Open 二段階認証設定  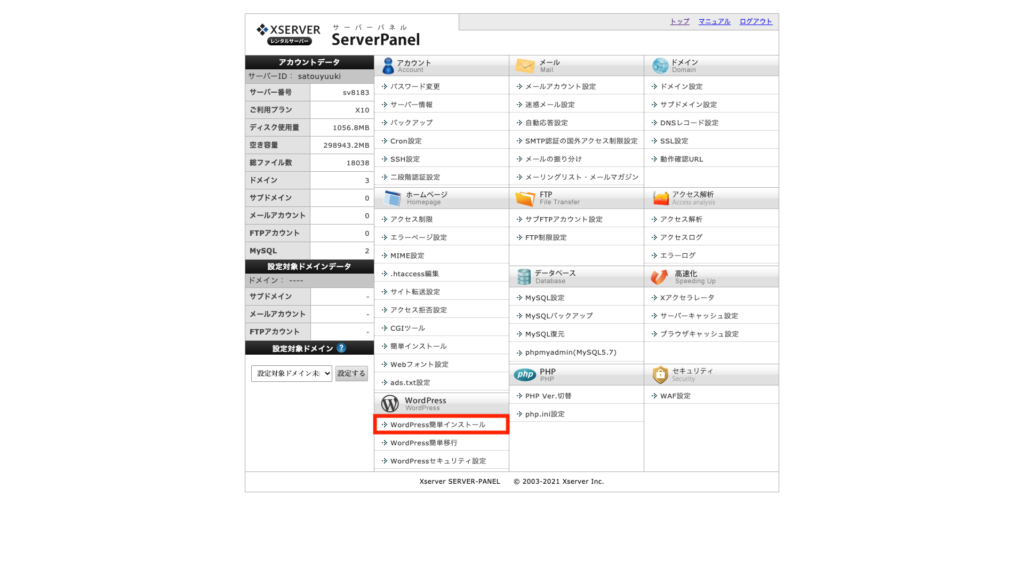(415, 177)
